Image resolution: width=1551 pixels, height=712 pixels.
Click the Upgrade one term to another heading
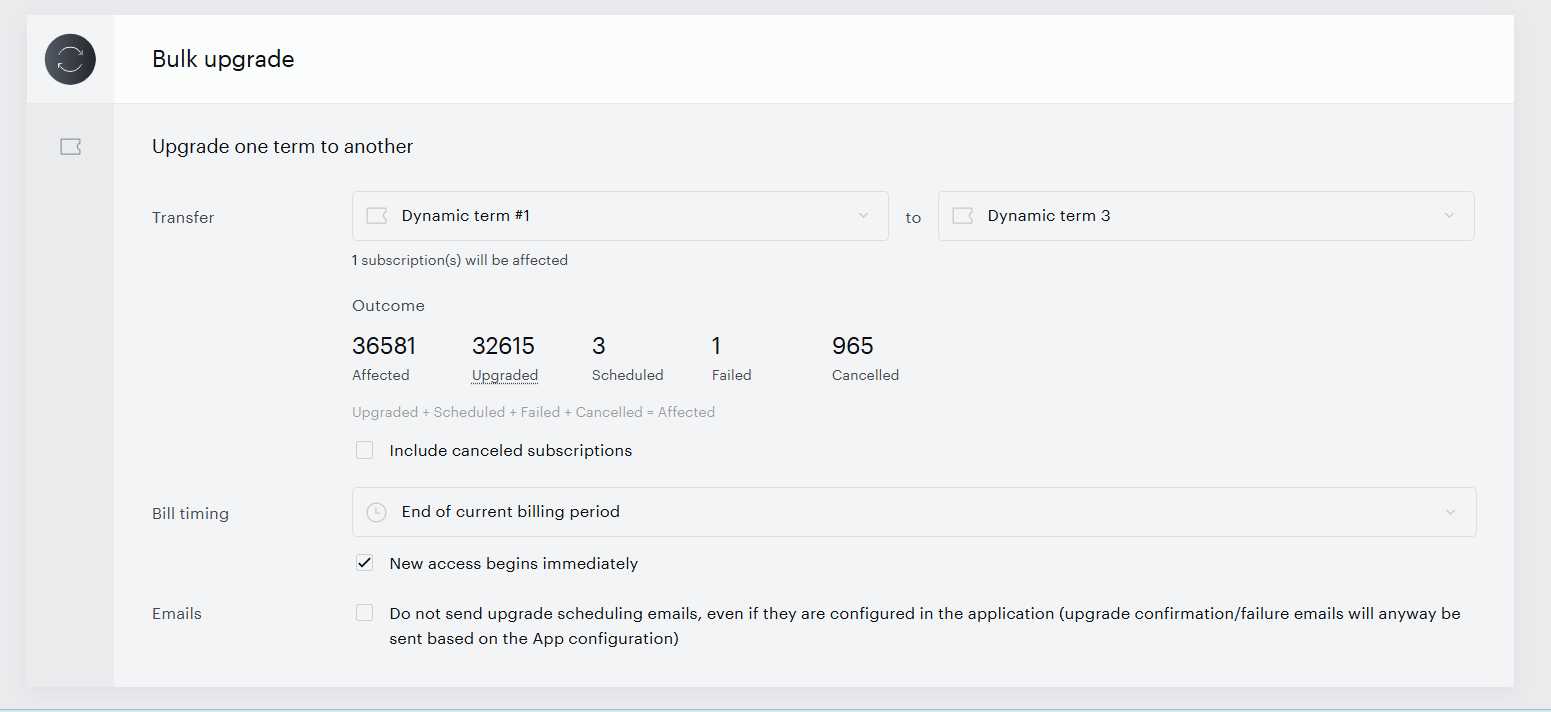283,147
